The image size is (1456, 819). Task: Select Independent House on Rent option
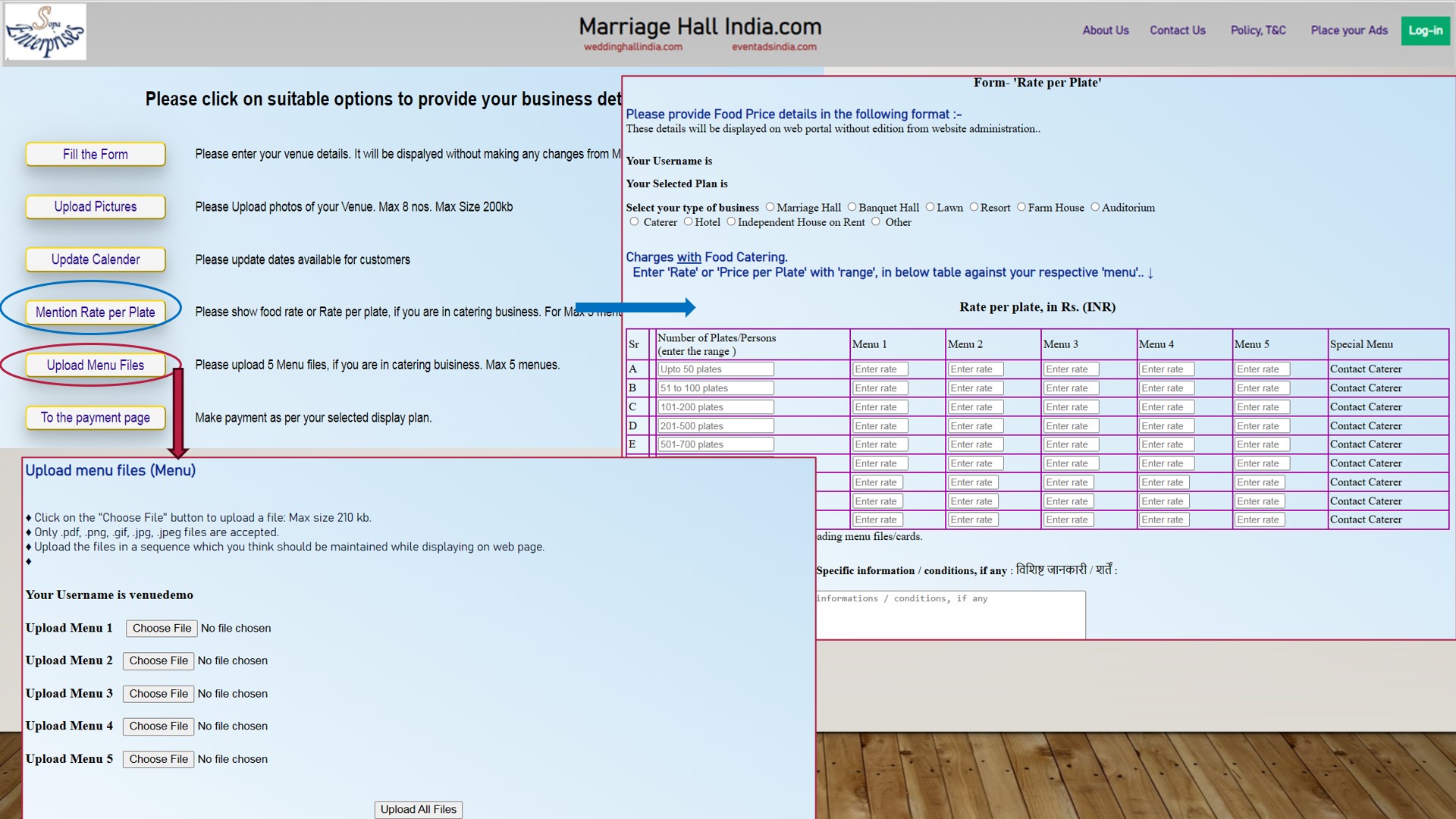731,221
